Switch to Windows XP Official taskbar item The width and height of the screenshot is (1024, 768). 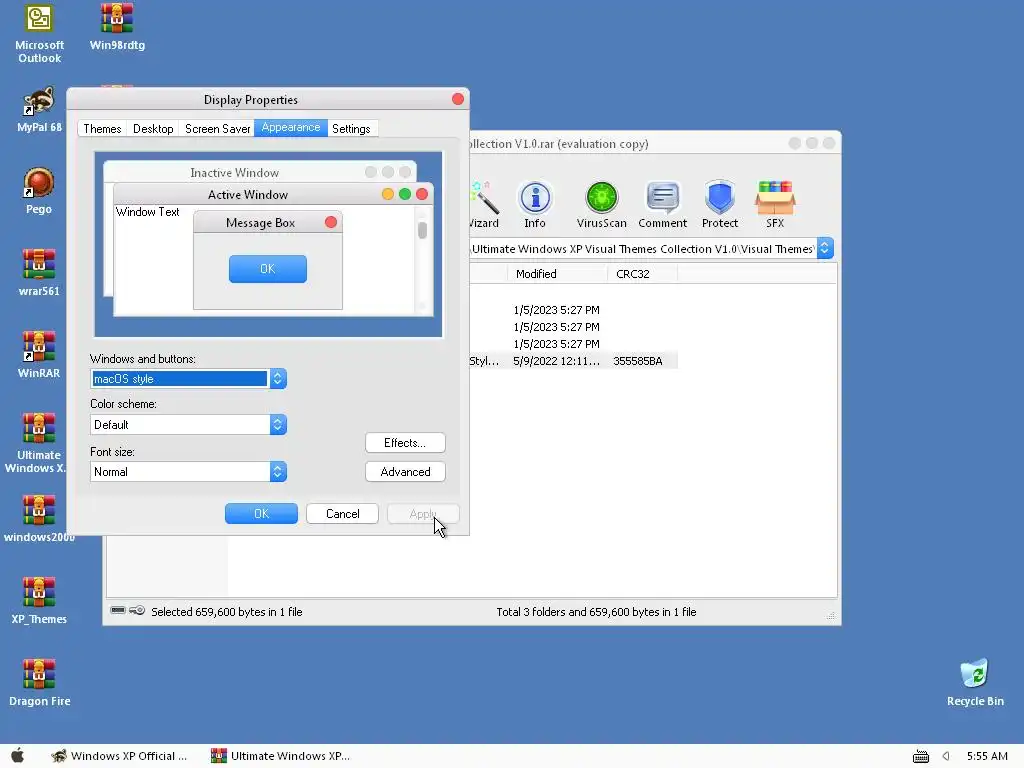(120, 756)
